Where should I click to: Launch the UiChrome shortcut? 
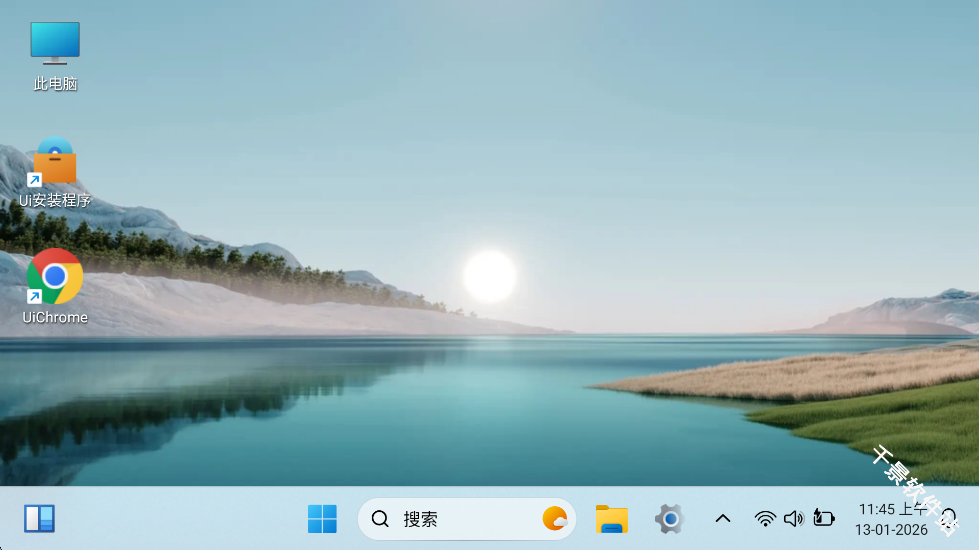coord(55,276)
